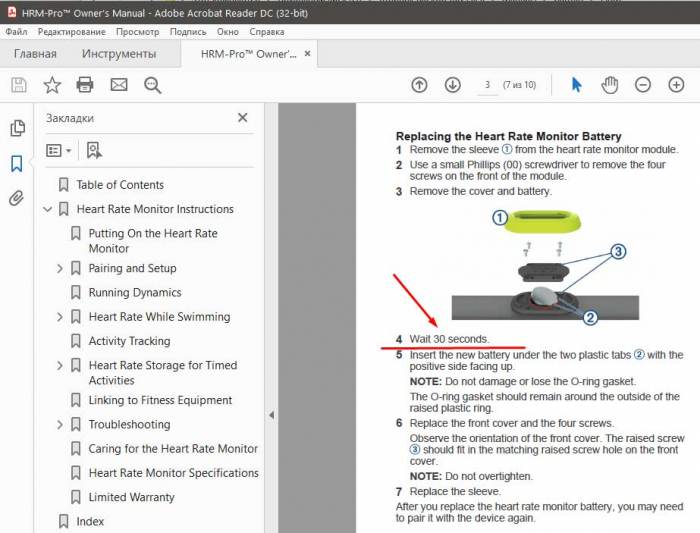
Task: Jump to Heart Rate Storage for Timed Activities
Action: pyautogui.click(x=163, y=373)
